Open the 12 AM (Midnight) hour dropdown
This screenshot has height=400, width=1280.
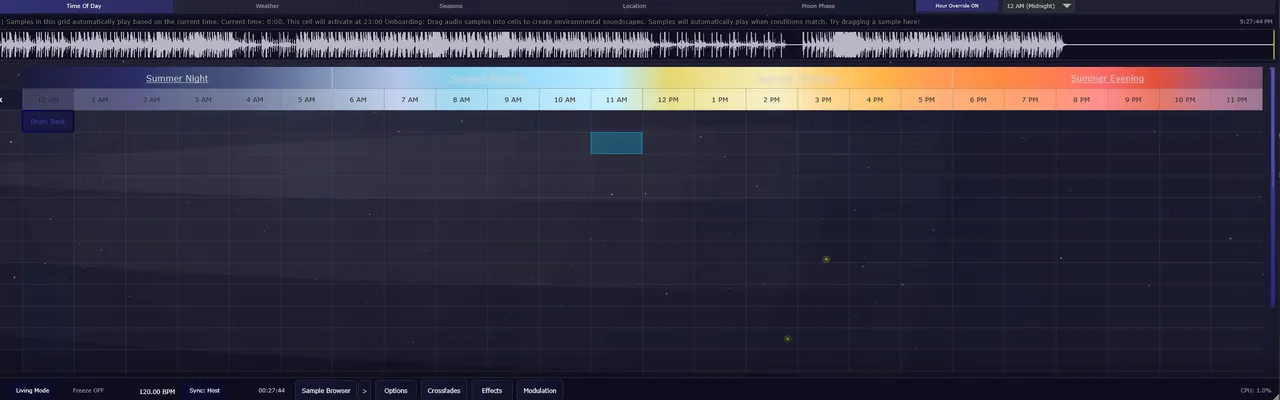tap(1038, 6)
